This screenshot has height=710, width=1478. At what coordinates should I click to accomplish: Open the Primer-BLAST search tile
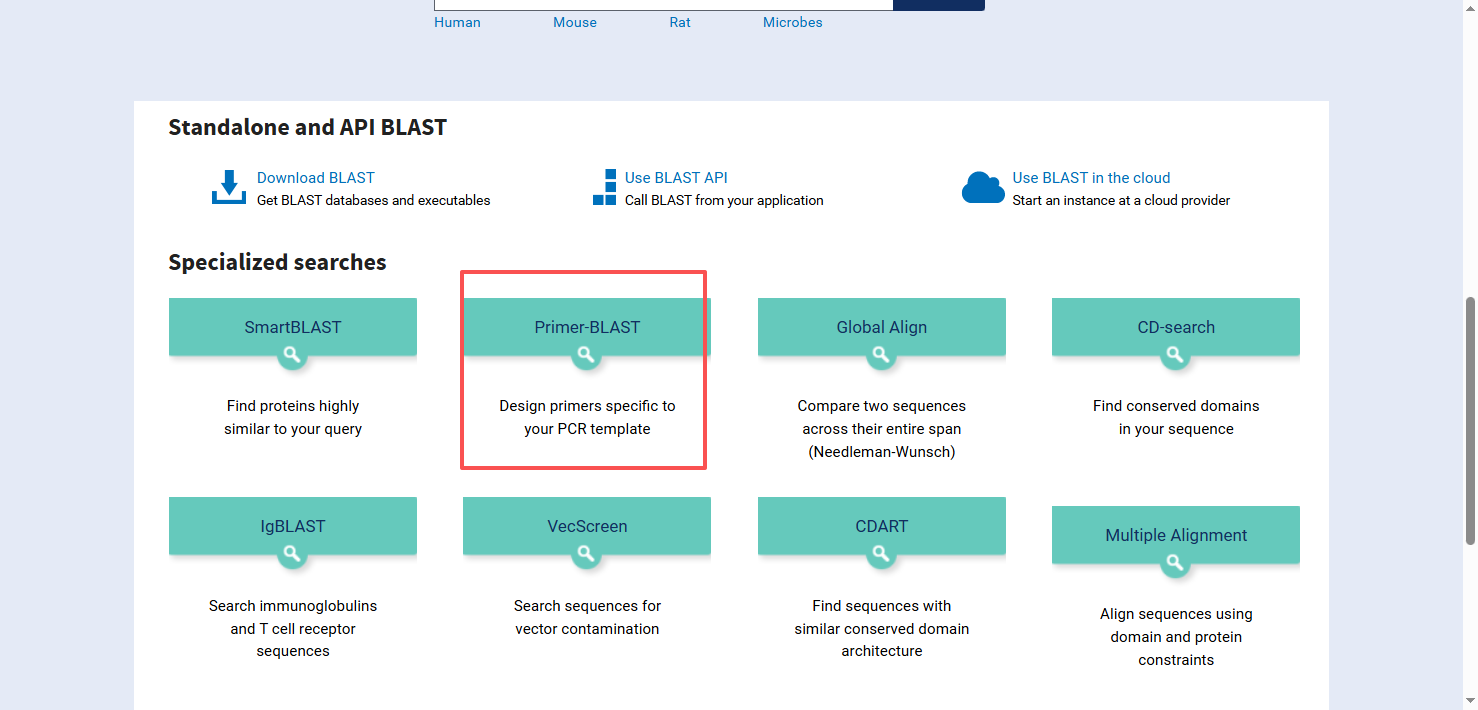(587, 327)
